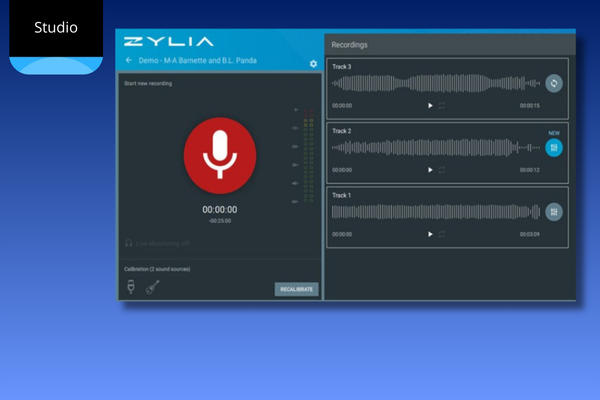Click the ZYLIA logo
The image size is (600, 400).
click(169, 41)
